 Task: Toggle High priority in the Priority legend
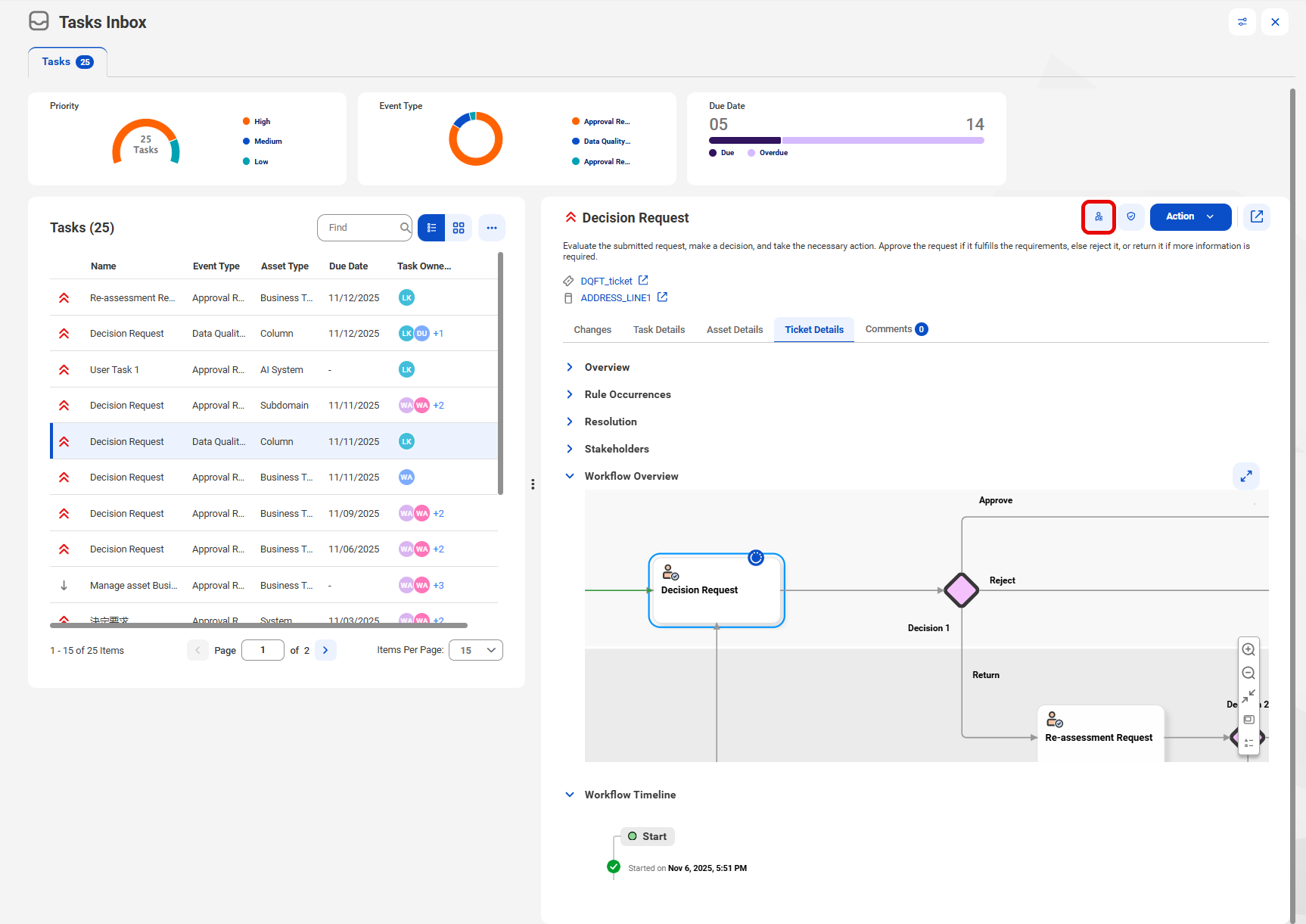[257, 122]
